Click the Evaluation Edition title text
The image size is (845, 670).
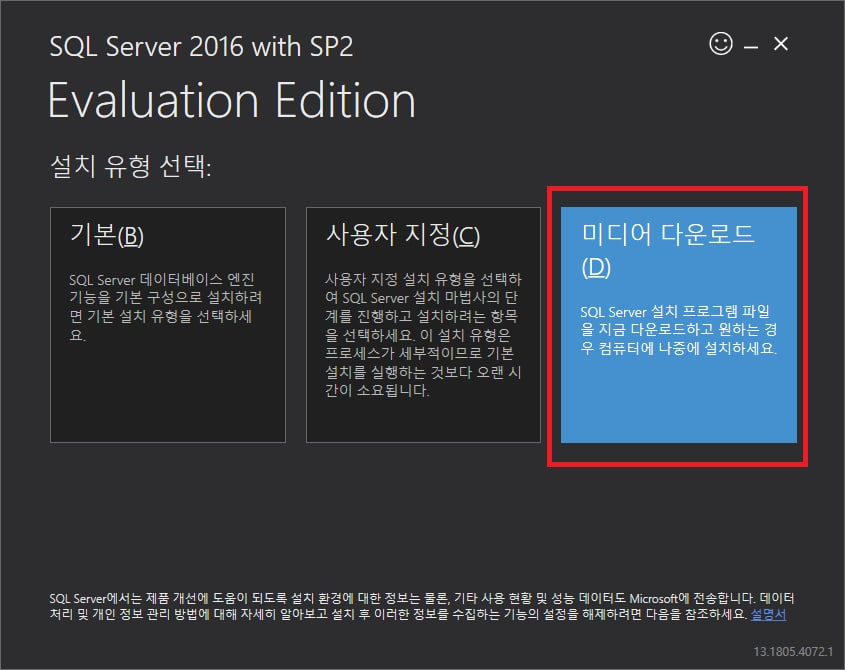click(232, 100)
